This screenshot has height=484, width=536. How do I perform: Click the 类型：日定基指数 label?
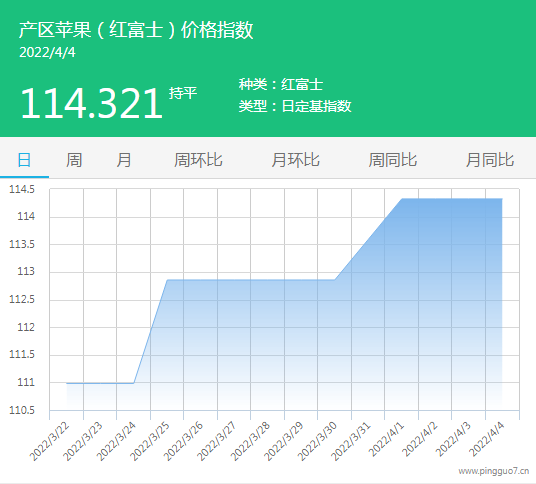click(x=295, y=106)
